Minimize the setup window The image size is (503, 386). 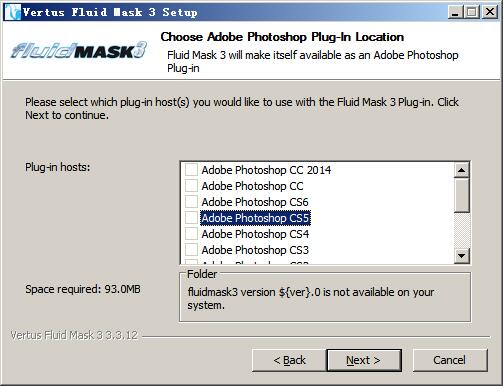click(x=455, y=12)
